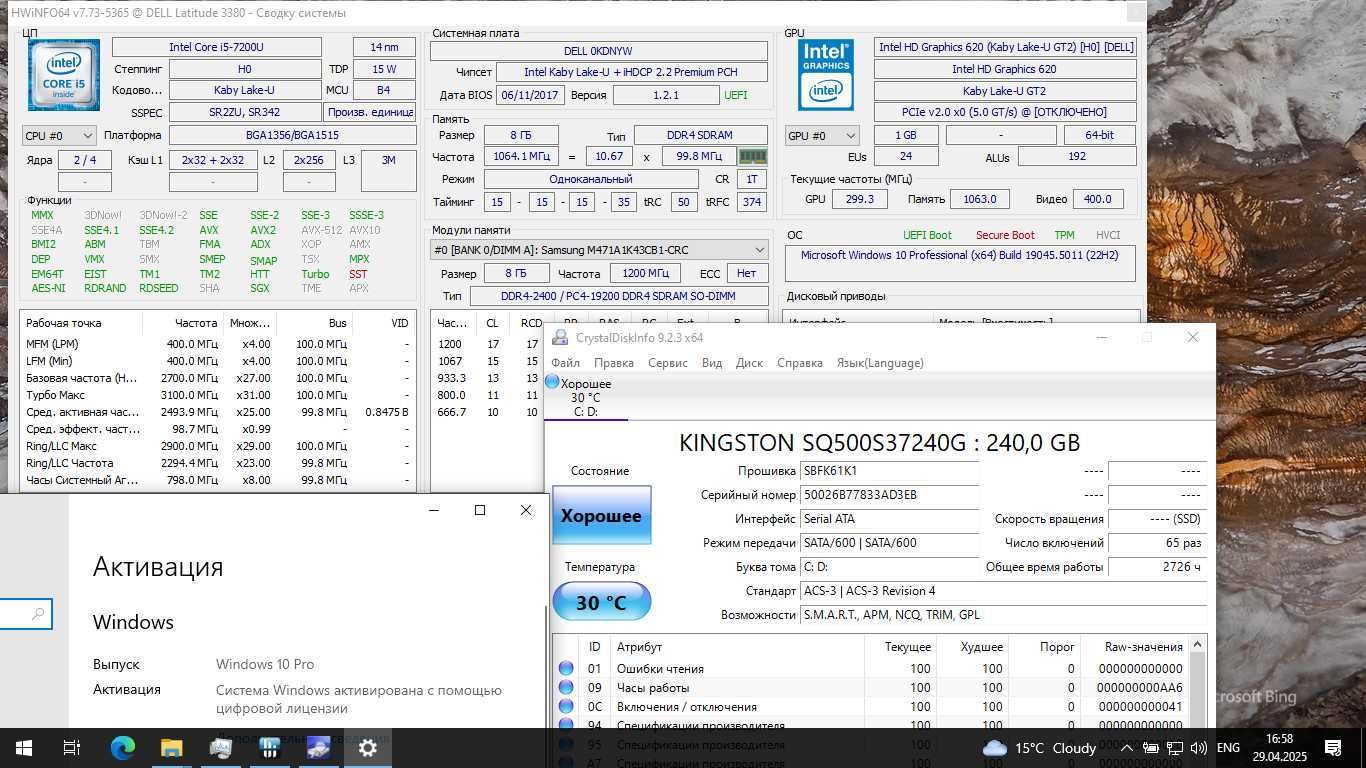
Task: Open the GPU #0 selector dropdown
Action: pos(822,135)
